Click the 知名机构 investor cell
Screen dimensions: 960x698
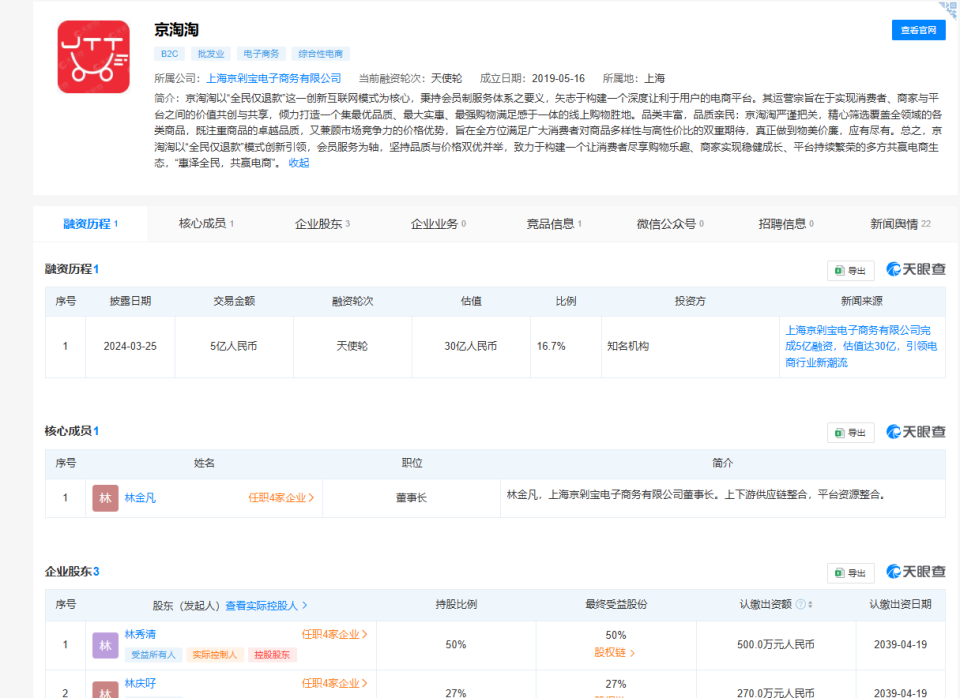tap(690, 347)
